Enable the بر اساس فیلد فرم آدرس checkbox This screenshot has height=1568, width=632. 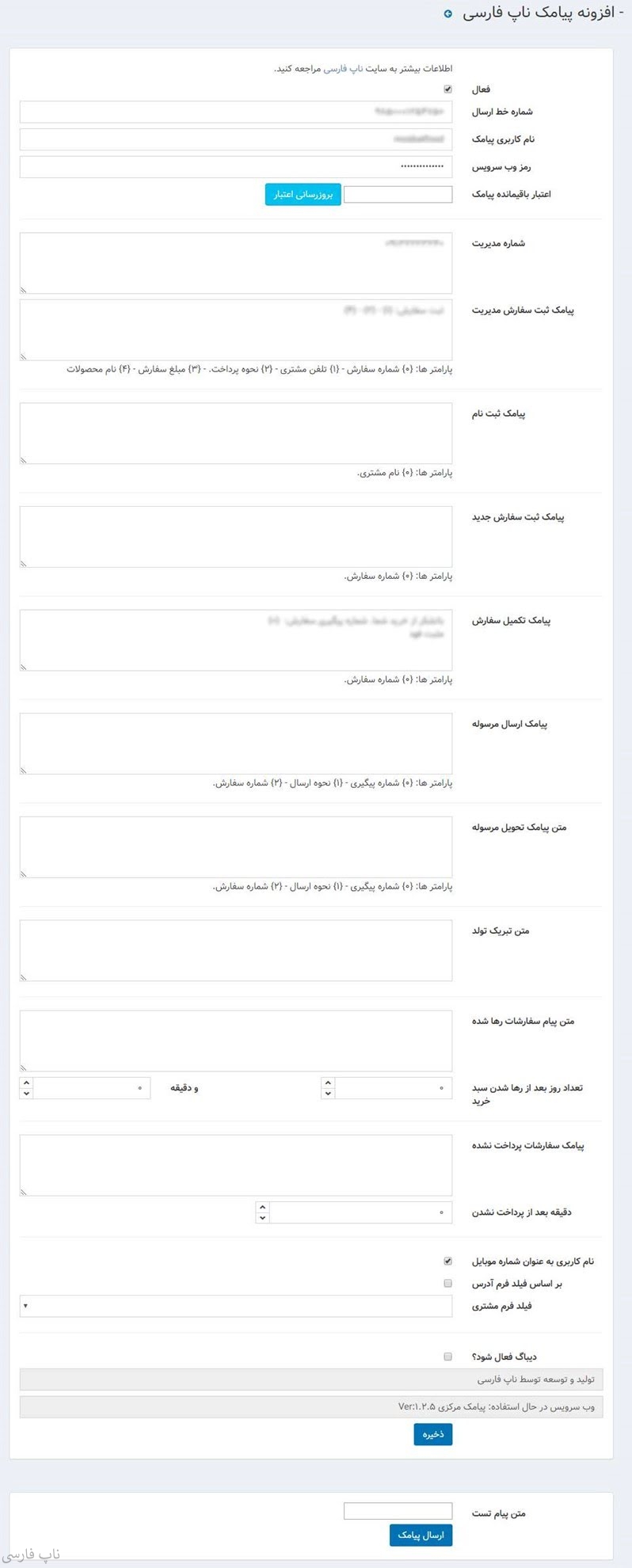click(448, 1283)
